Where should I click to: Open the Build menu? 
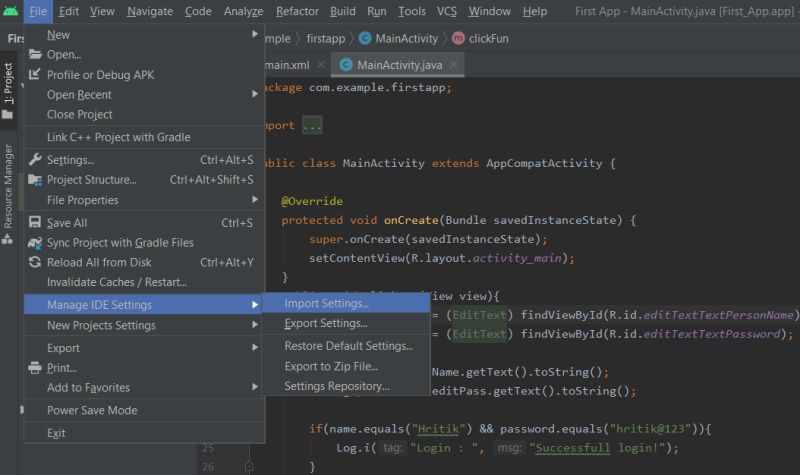click(342, 11)
